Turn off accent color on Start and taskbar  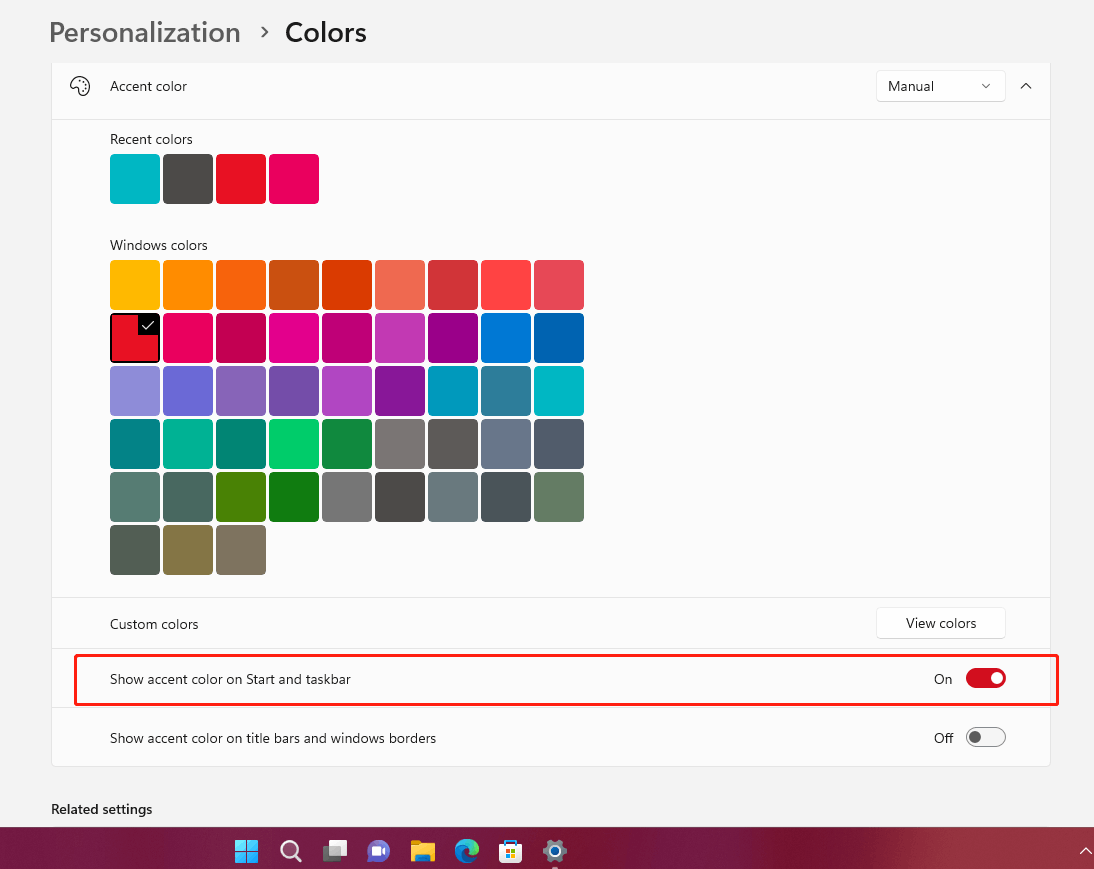(985, 678)
